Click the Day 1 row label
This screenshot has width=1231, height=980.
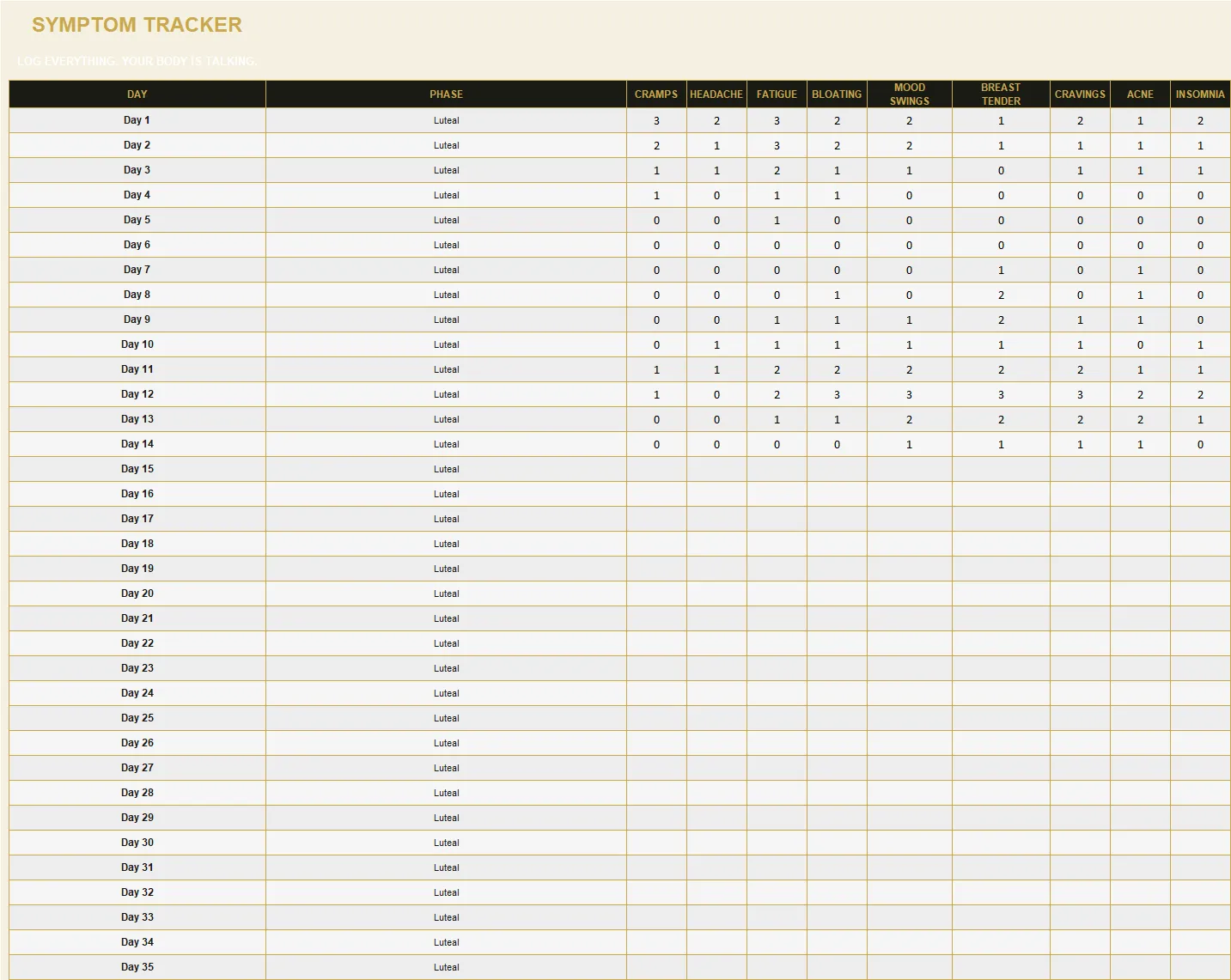pos(137,120)
